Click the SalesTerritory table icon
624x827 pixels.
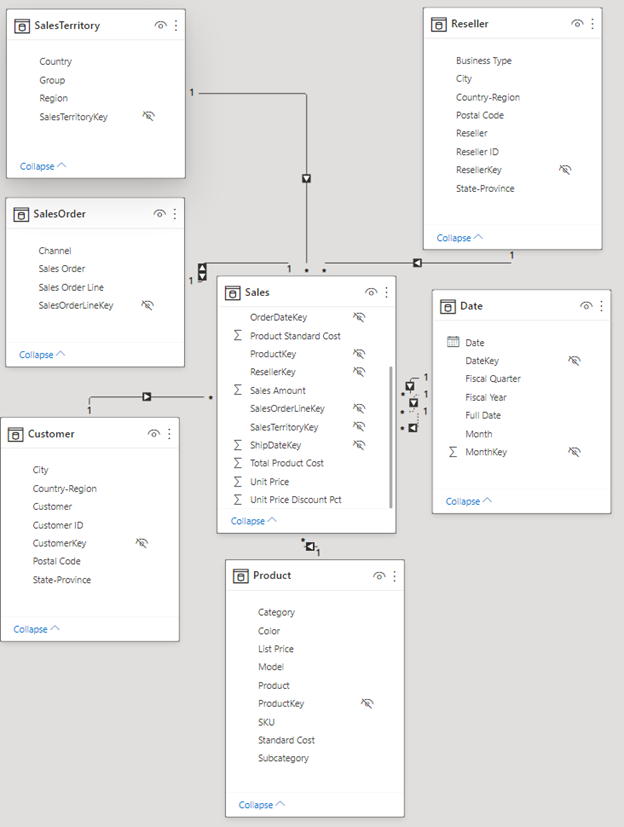22,26
